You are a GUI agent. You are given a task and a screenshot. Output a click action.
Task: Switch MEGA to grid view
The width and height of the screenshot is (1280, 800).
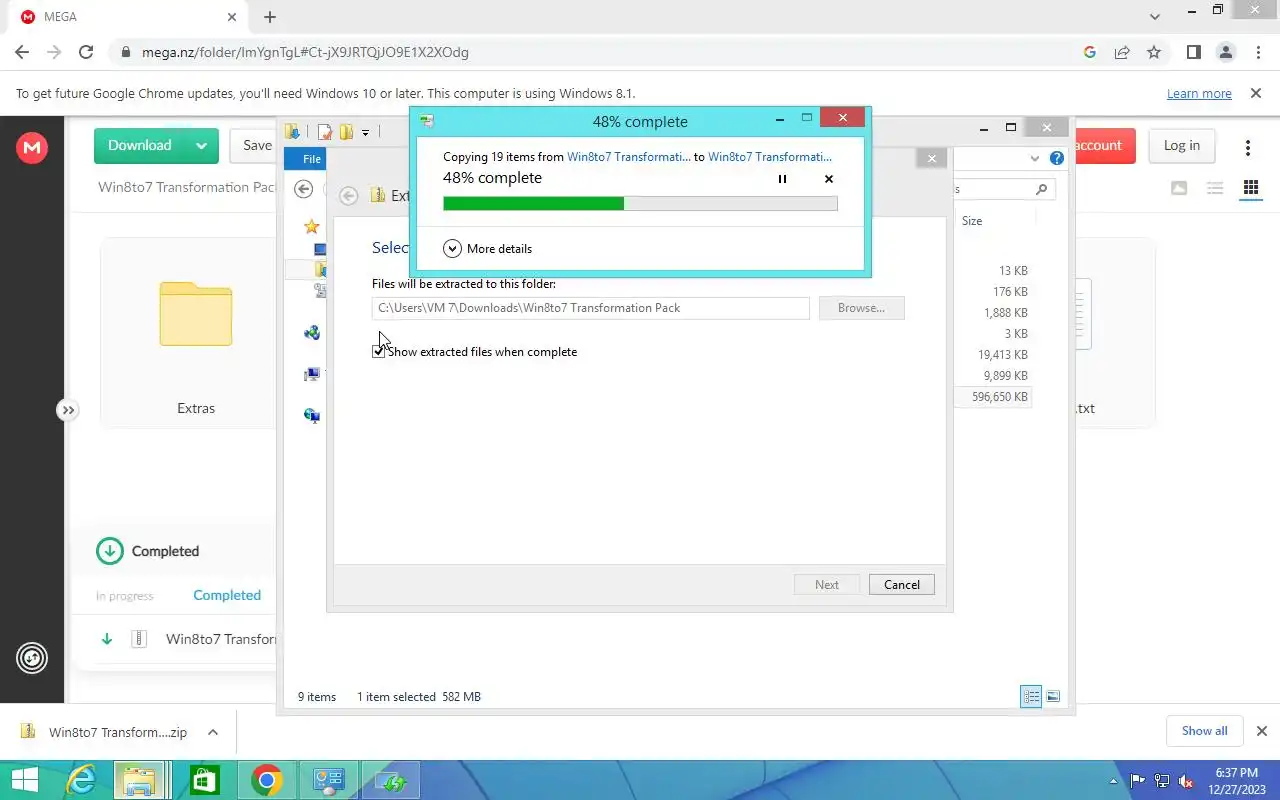1250,188
